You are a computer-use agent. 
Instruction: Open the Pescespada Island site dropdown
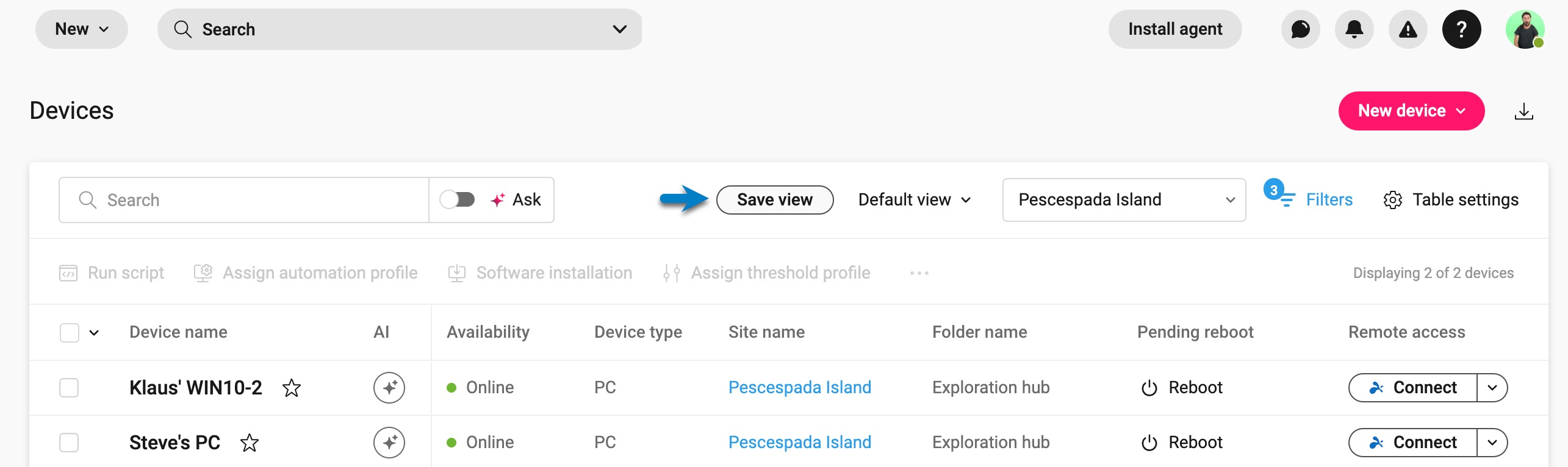click(1124, 200)
